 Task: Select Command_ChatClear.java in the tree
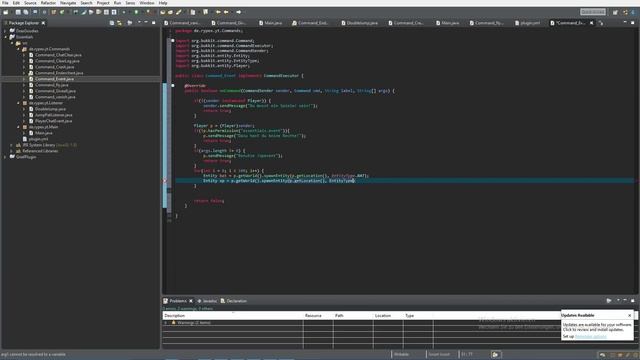pyautogui.click(x=58, y=55)
